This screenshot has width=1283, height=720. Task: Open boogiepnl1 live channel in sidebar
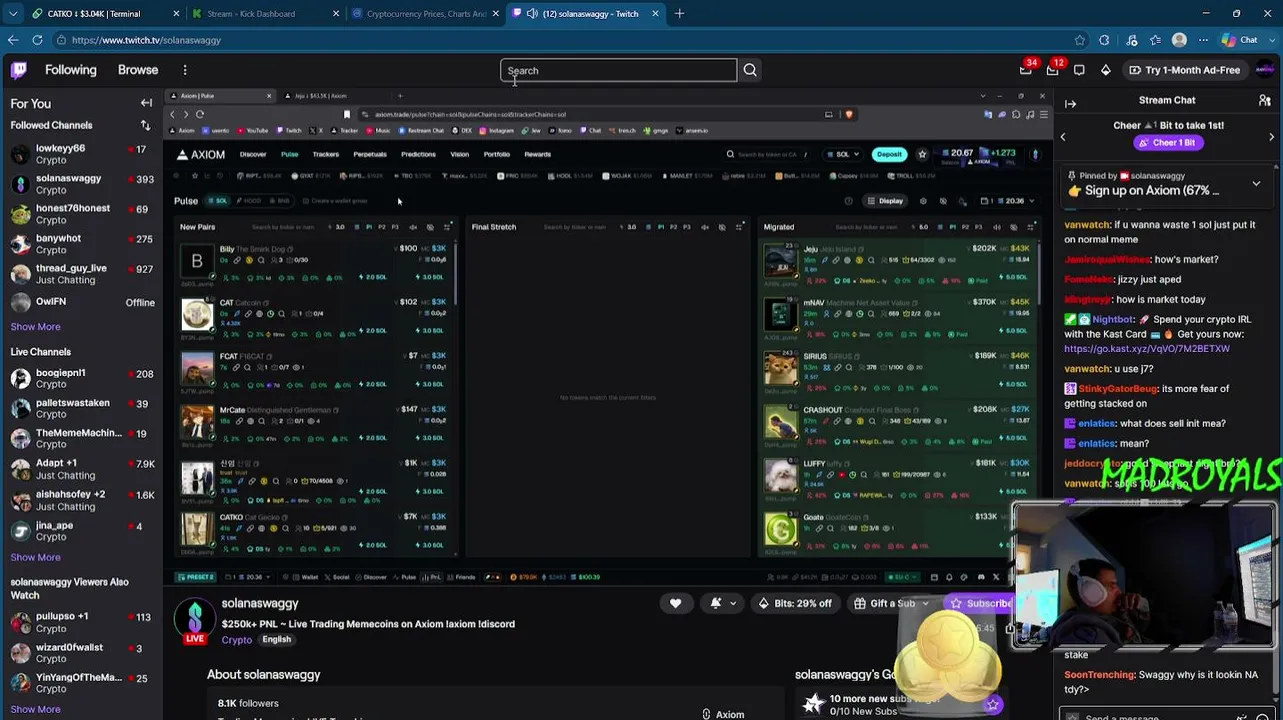click(x=82, y=379)
